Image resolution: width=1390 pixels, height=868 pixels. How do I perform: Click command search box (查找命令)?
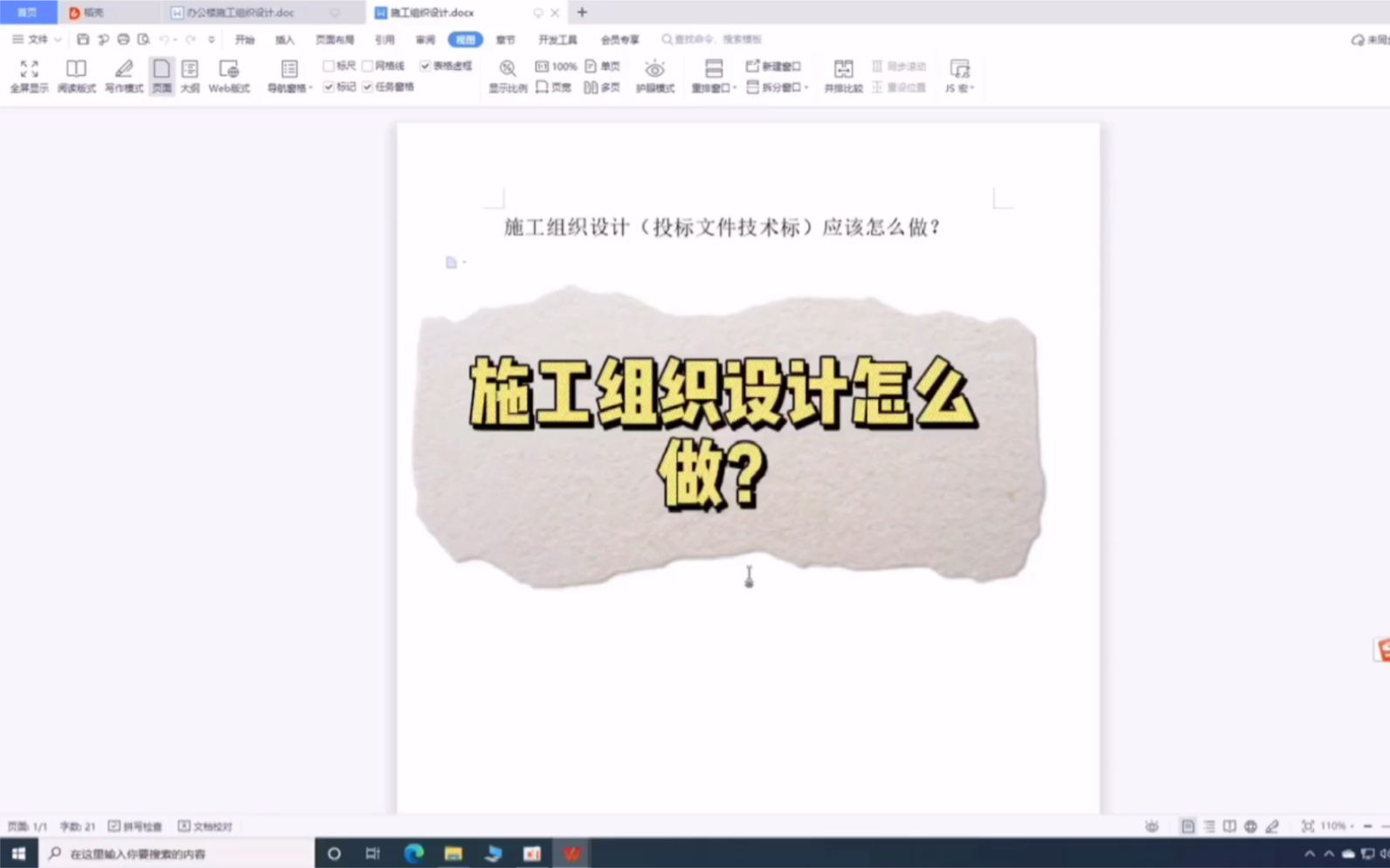[x=713, y=39]
